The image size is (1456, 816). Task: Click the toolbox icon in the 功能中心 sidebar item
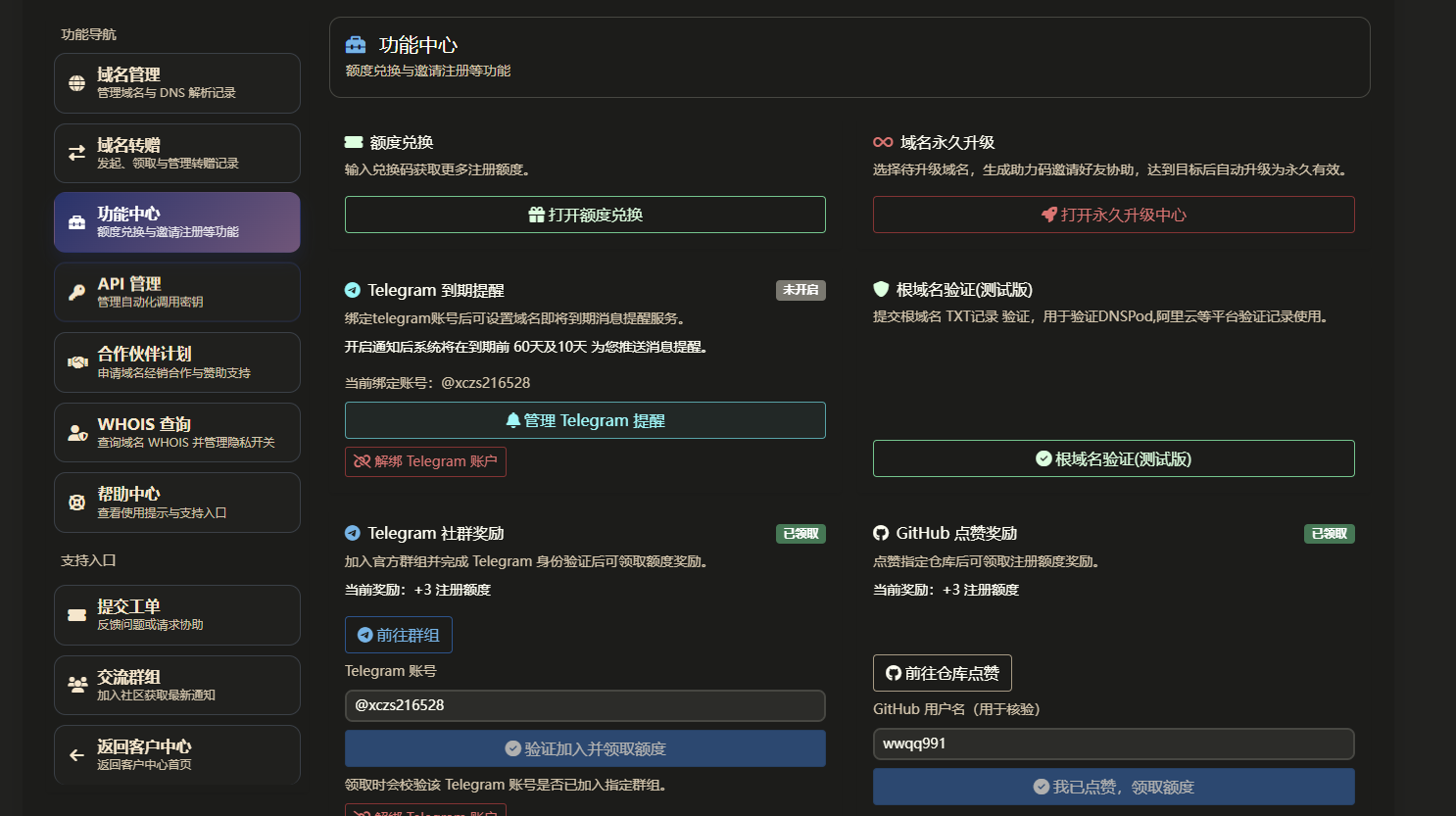76,222
